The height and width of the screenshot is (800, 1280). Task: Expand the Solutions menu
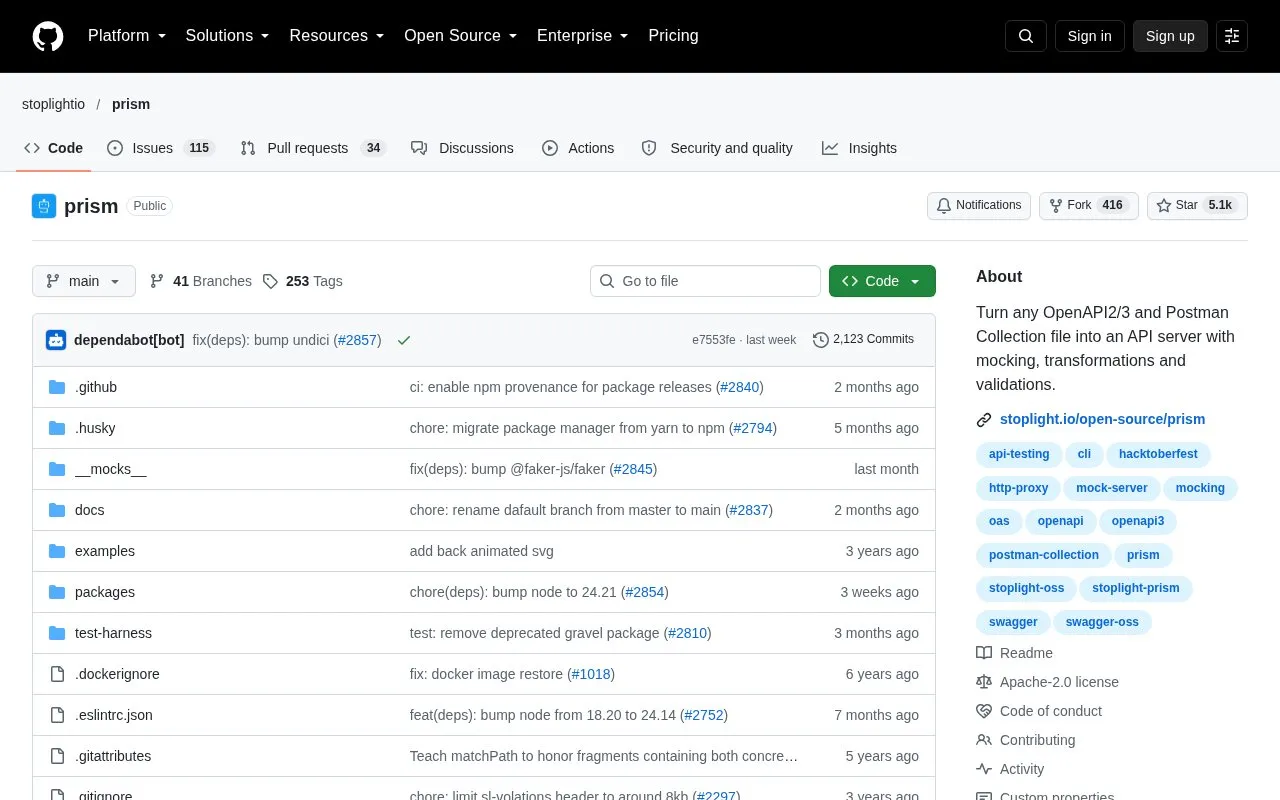(228, 36)
